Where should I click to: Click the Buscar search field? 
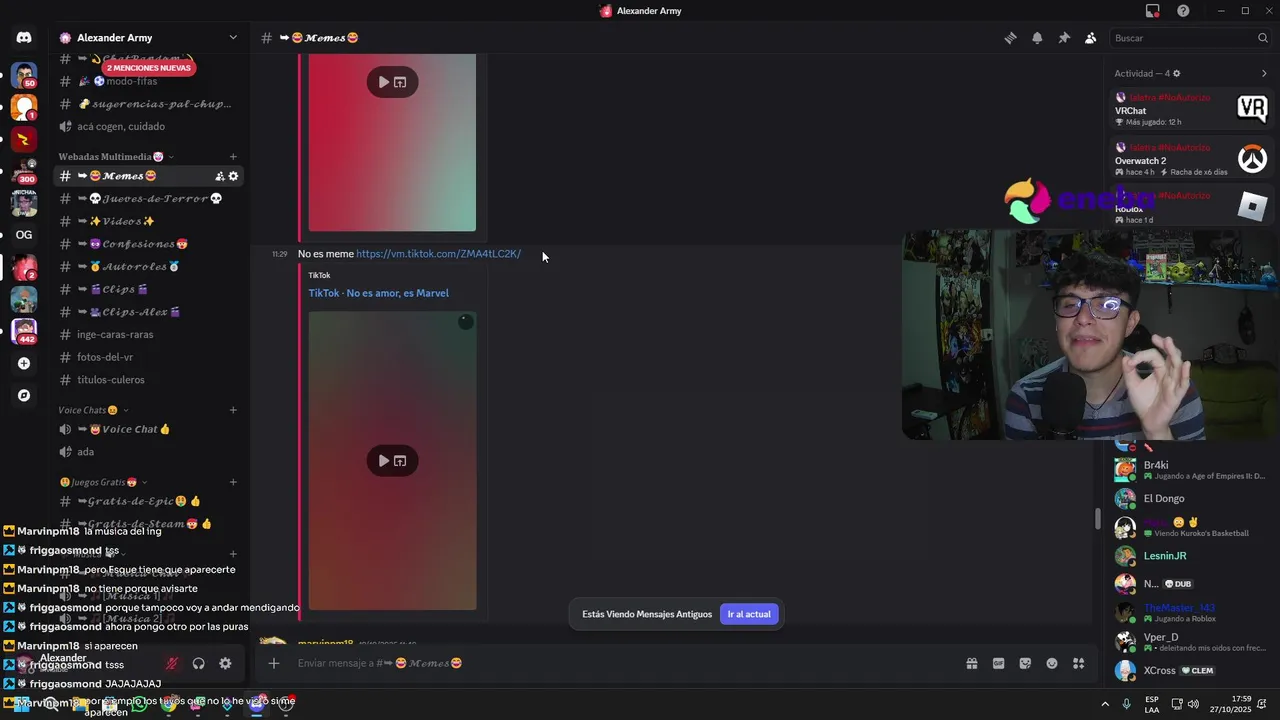point(1191,38)
